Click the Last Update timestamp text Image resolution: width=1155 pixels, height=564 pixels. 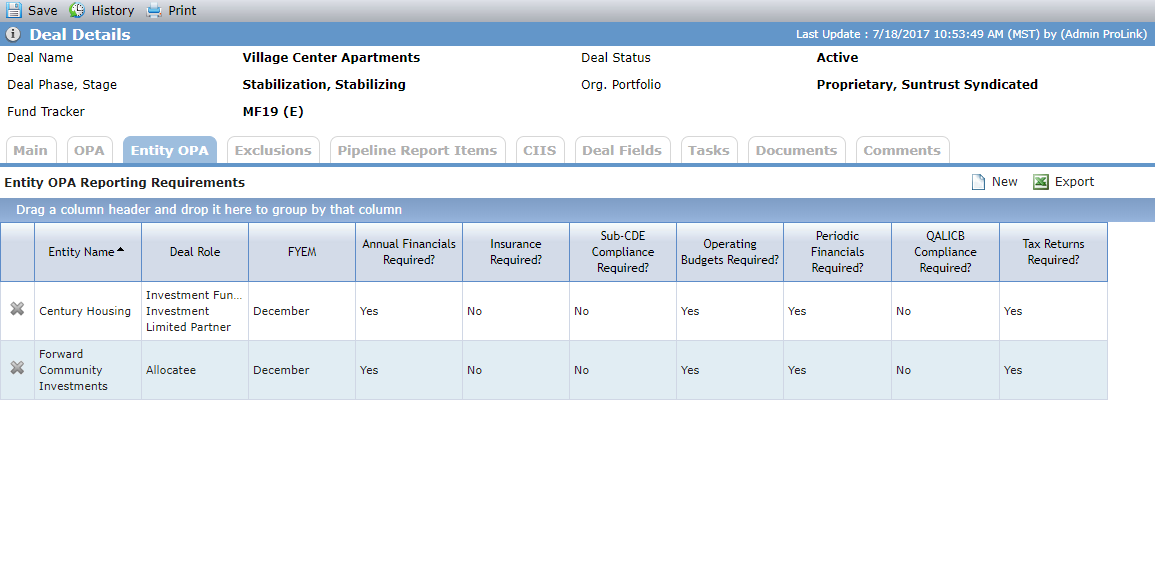point(972,35)
